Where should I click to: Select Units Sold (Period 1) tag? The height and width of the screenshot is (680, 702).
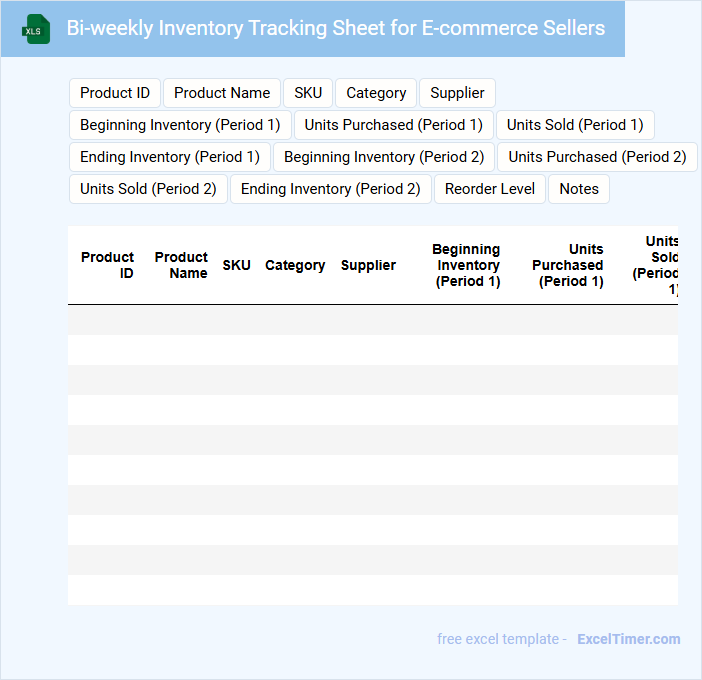(575, 125)
